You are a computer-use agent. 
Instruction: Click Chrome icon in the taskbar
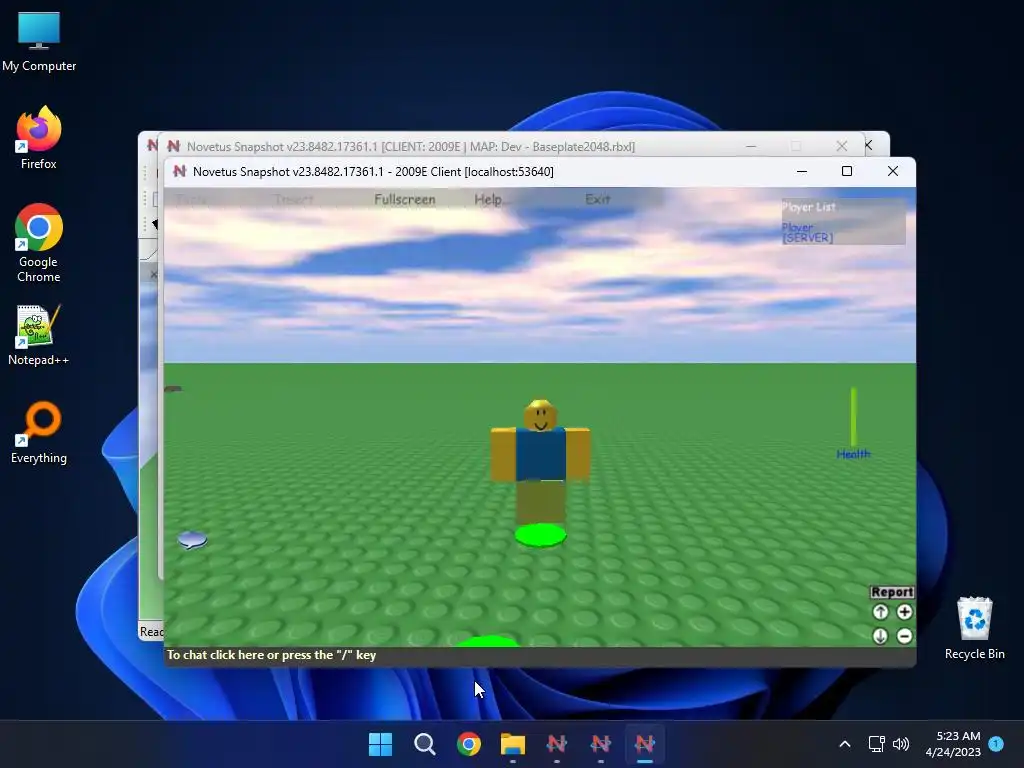pyautogui.click(x=469, y=744)
